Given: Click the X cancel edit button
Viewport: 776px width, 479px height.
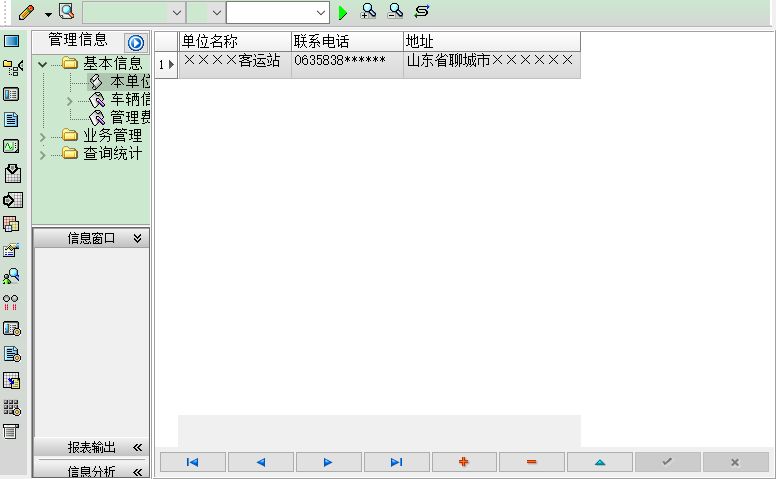Looking at the screenshot, I should click(x=735, y=462).
